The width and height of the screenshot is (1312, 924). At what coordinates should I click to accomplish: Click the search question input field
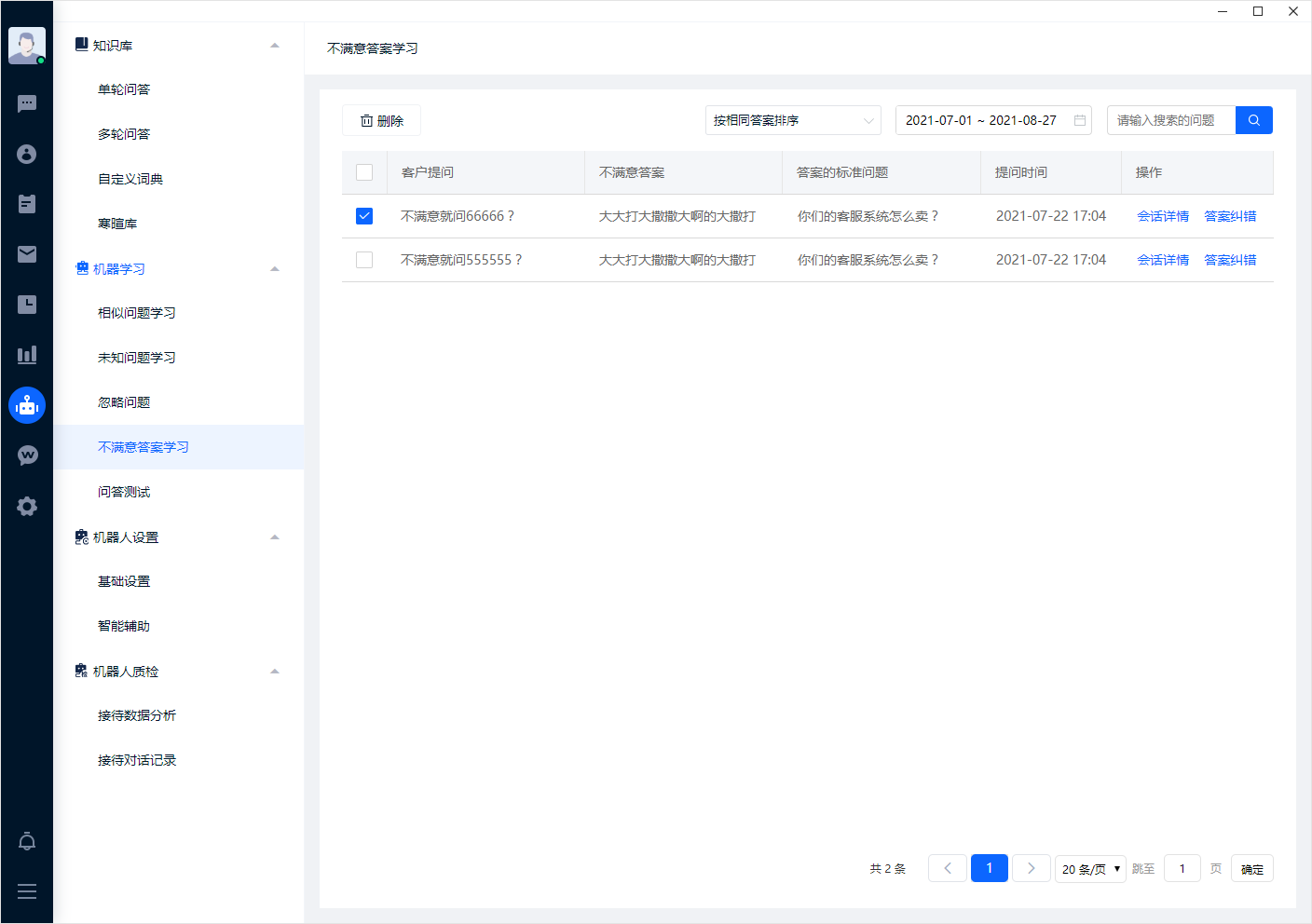pos(1171,120)
